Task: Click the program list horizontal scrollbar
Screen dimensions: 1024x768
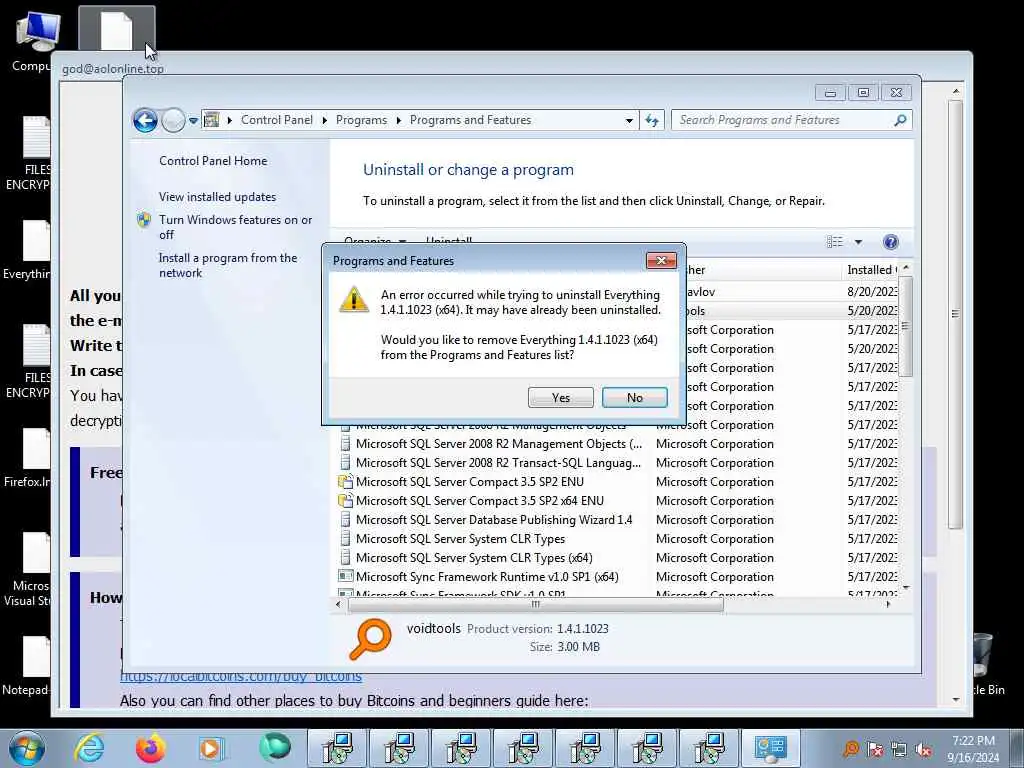Action: pyautogui.click(x=536, y=605)
